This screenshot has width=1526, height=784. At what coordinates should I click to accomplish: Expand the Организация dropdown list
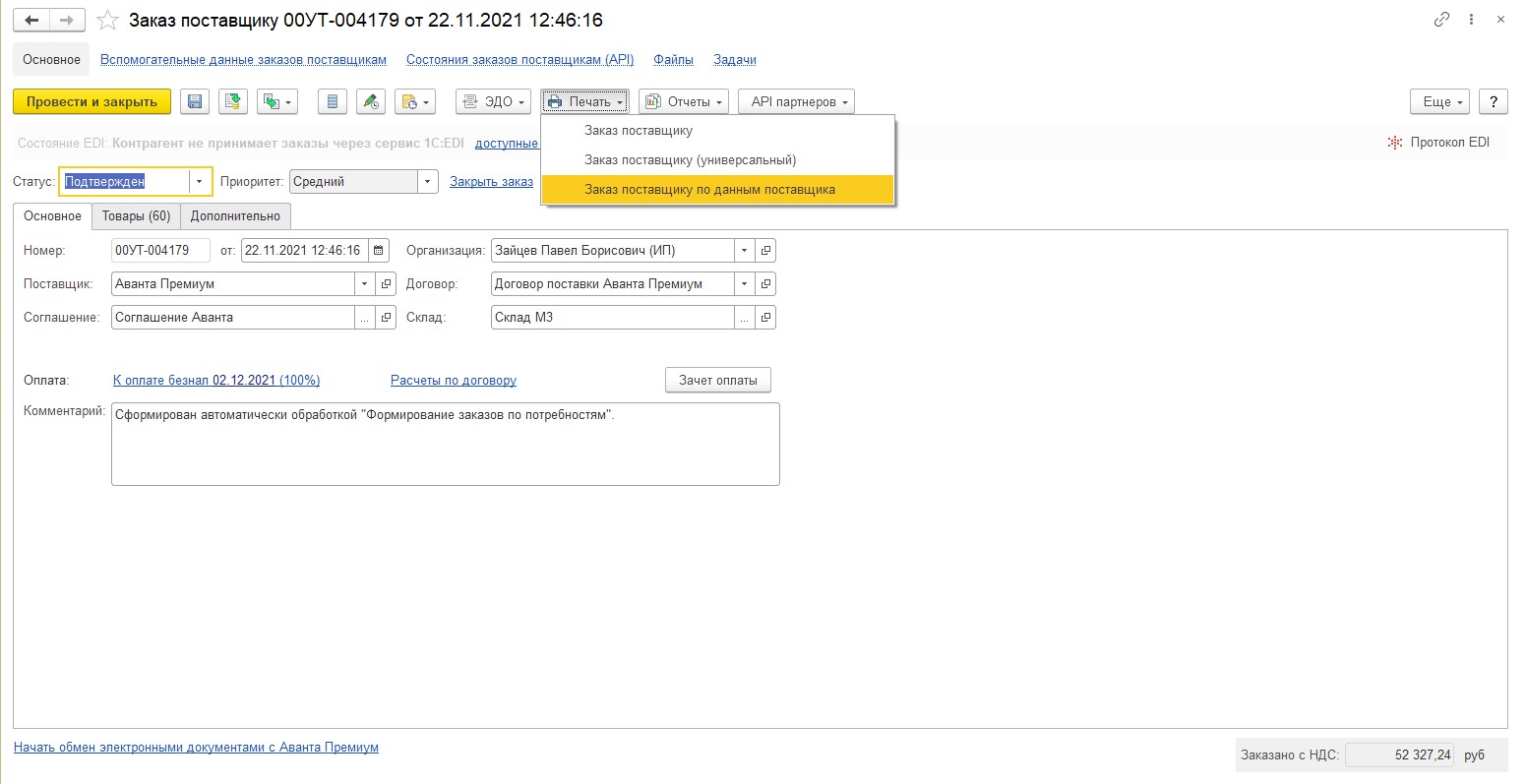point(744,251)
